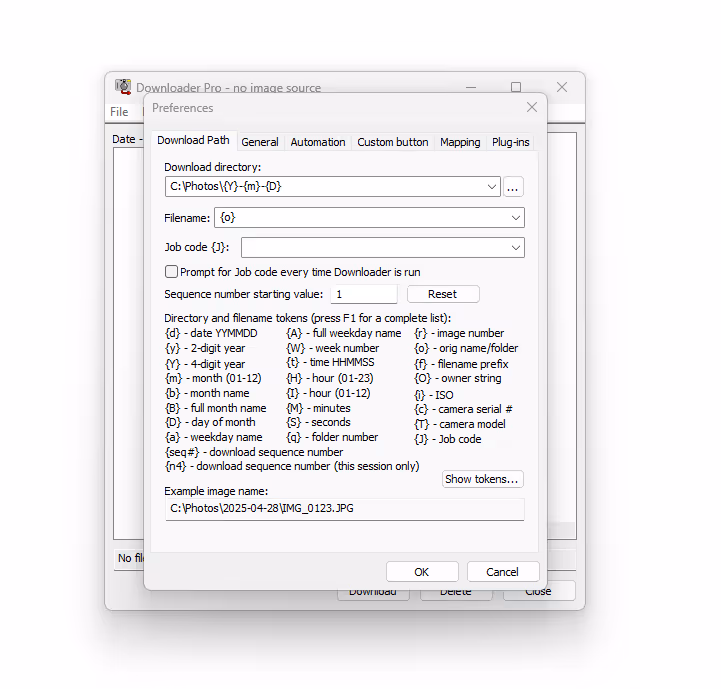
Task: Click the '{t} - time HHMMSS' token text
Action: [x=330, y=362]
